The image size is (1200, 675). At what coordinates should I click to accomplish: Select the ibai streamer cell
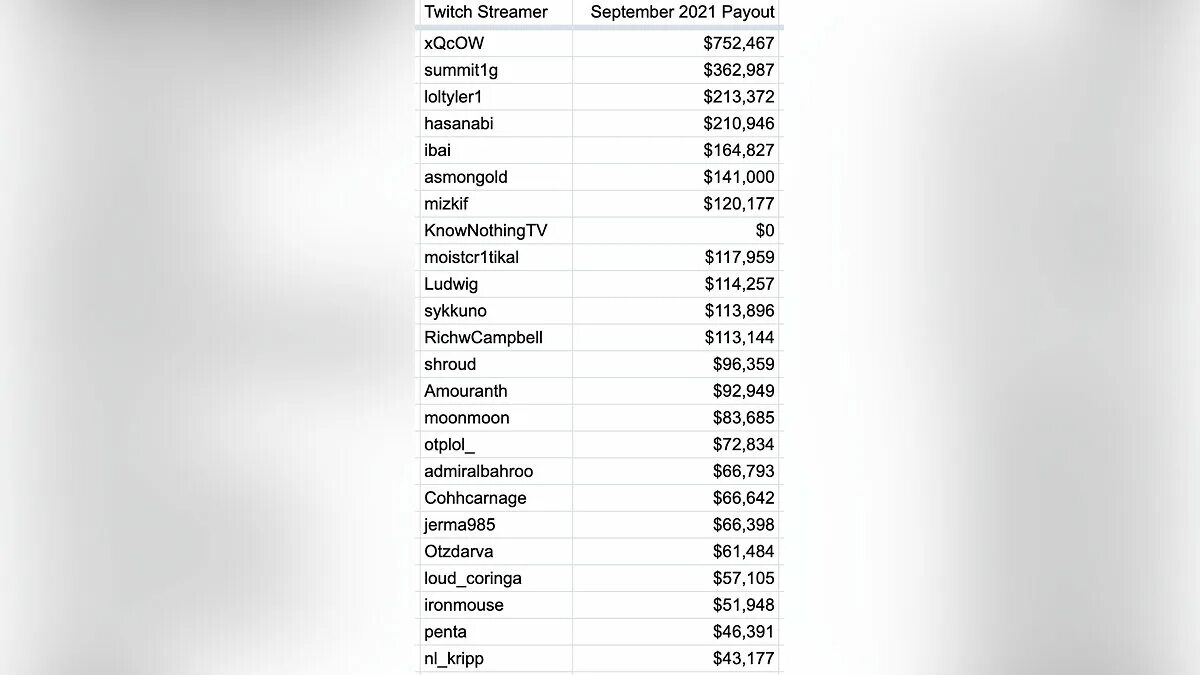494,150
